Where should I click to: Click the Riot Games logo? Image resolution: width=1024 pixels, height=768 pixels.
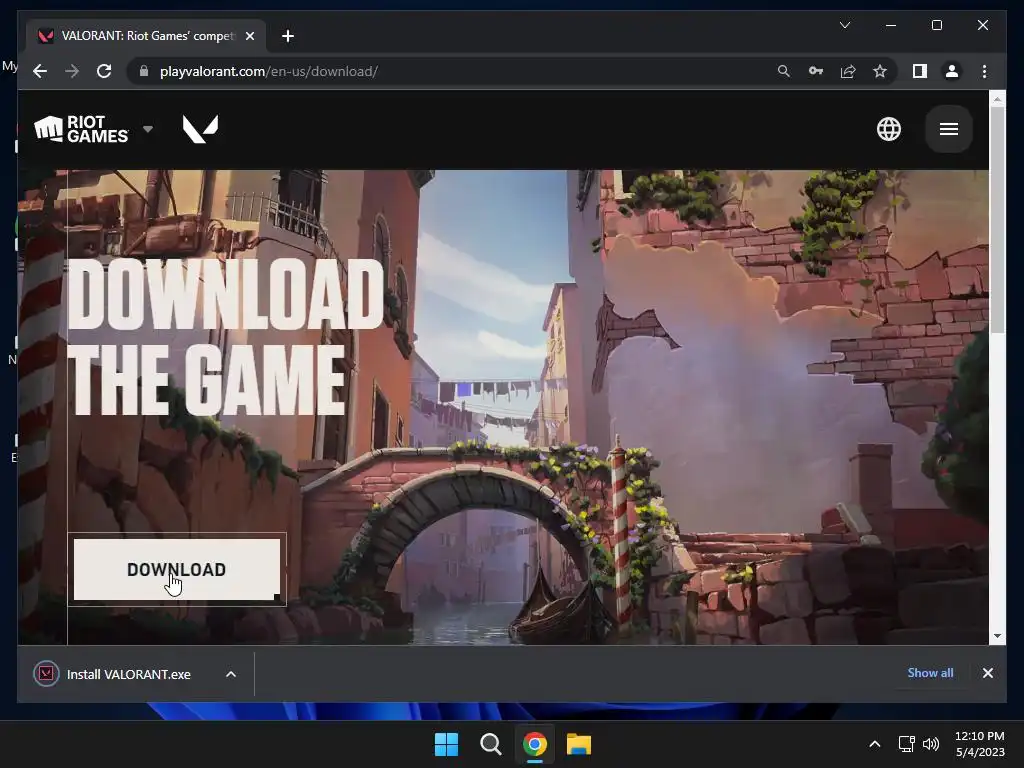click(x=82, y=129)
